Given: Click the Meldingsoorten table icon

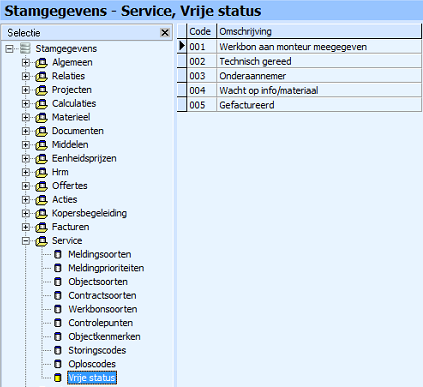Looking at the screenshot, I should click(x=58, y=255).
